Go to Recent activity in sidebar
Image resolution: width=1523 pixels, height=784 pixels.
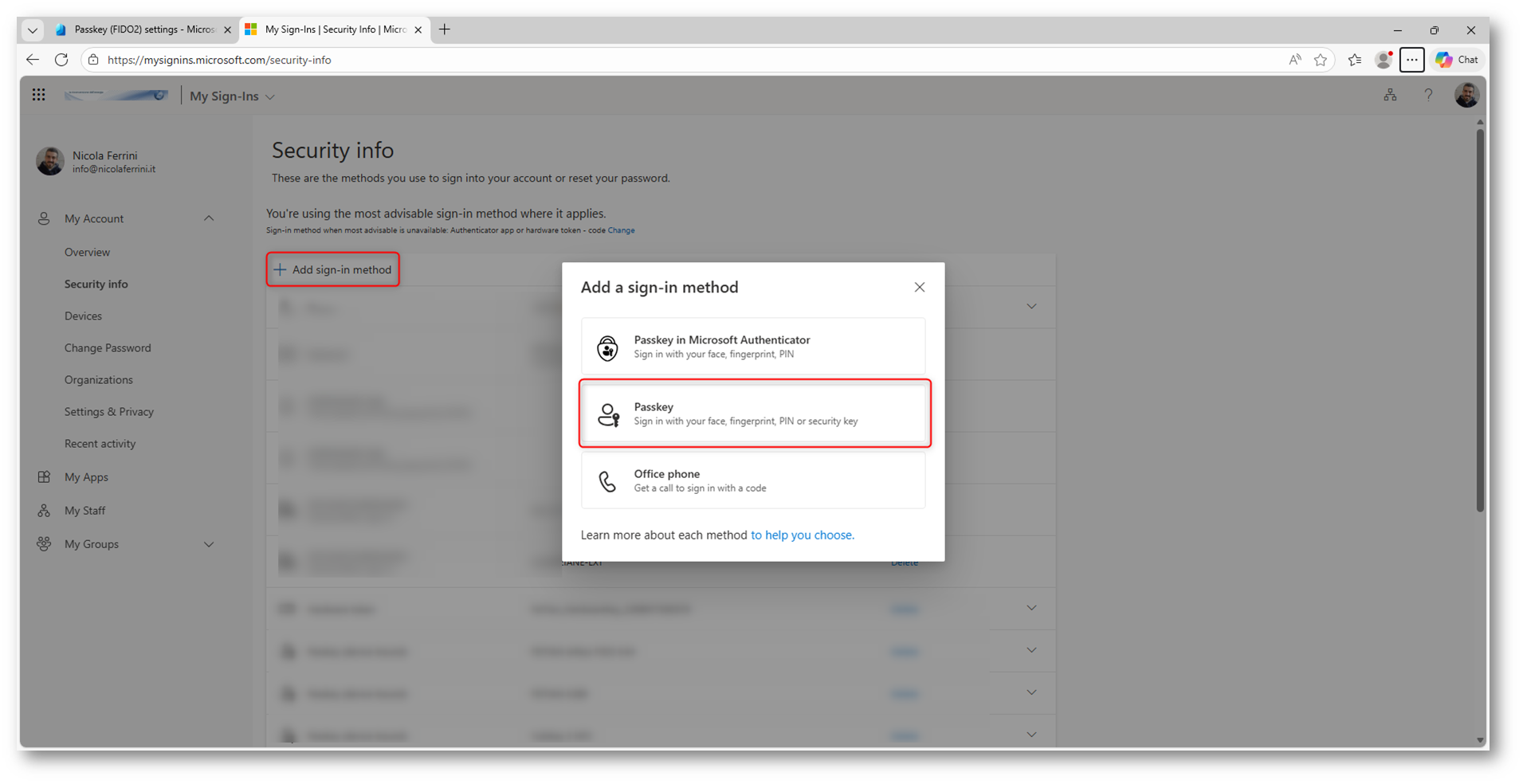click(100, 444)
